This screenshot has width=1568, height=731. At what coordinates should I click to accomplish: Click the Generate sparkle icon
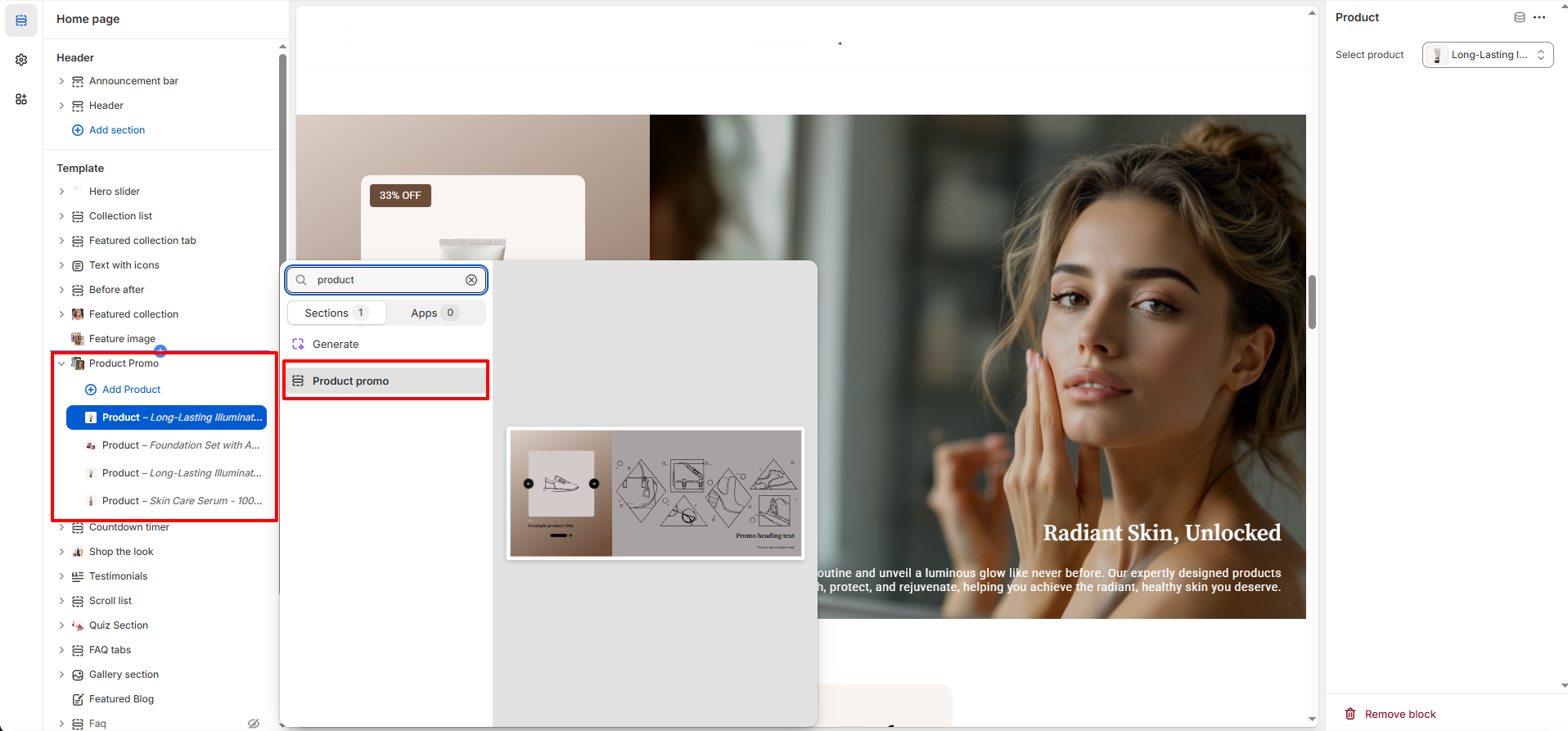coord(298,345)
